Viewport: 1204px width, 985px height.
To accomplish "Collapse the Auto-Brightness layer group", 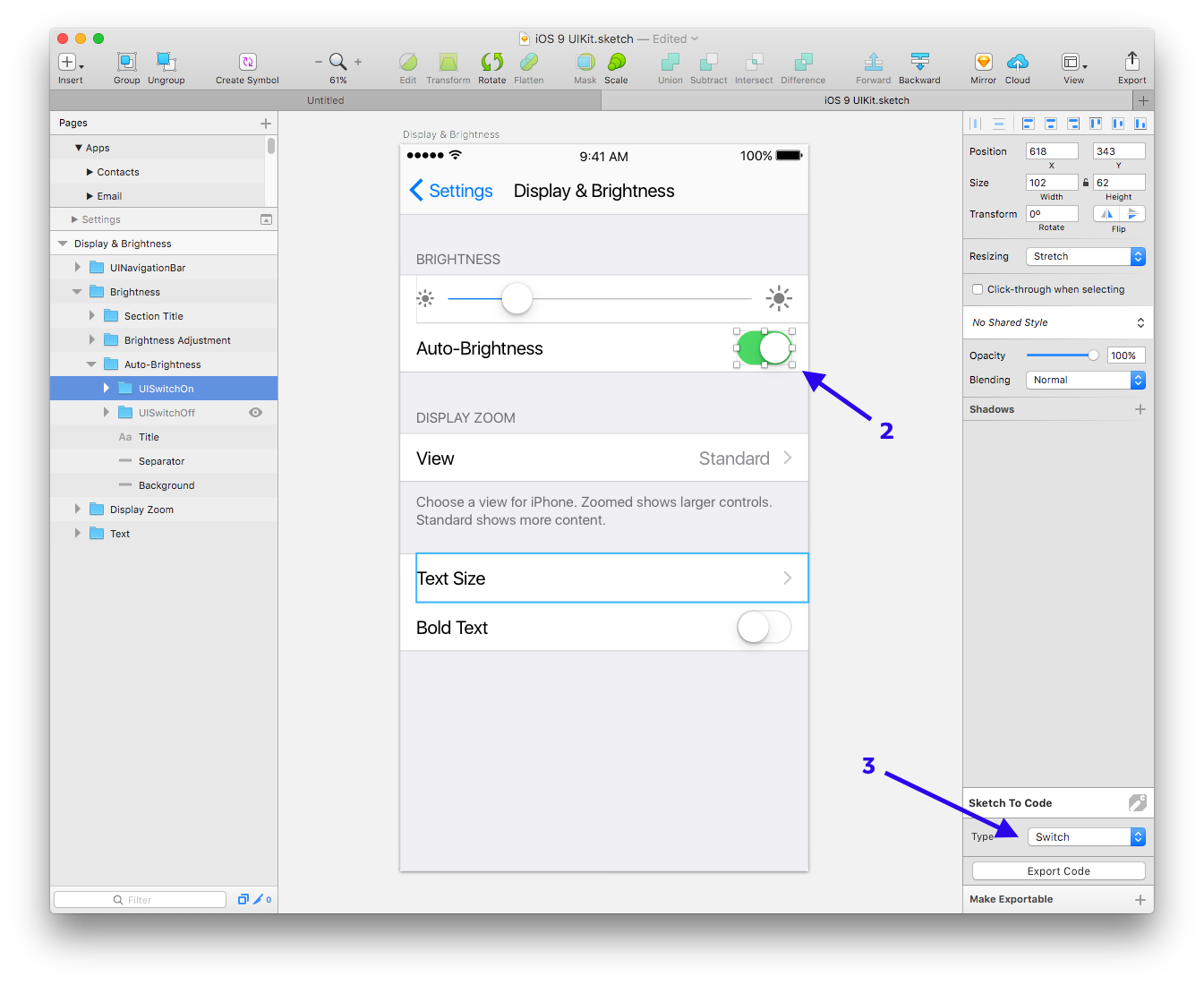I will coord(90,364).
